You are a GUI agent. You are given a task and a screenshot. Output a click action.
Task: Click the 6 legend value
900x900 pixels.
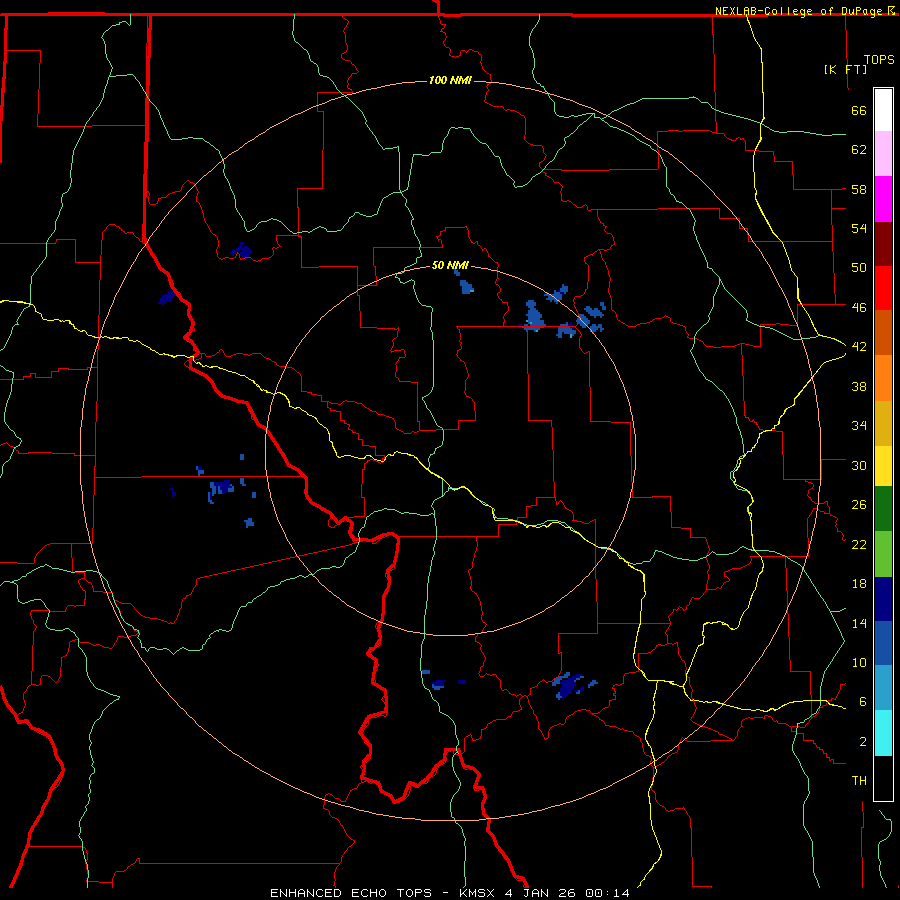point(862,702)
